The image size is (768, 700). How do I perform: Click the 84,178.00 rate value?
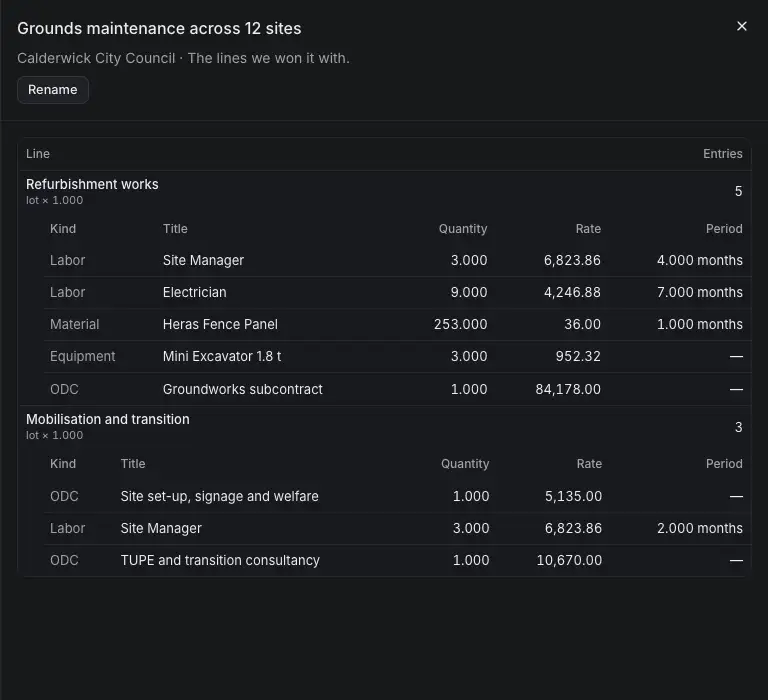[x=568, y=389]
